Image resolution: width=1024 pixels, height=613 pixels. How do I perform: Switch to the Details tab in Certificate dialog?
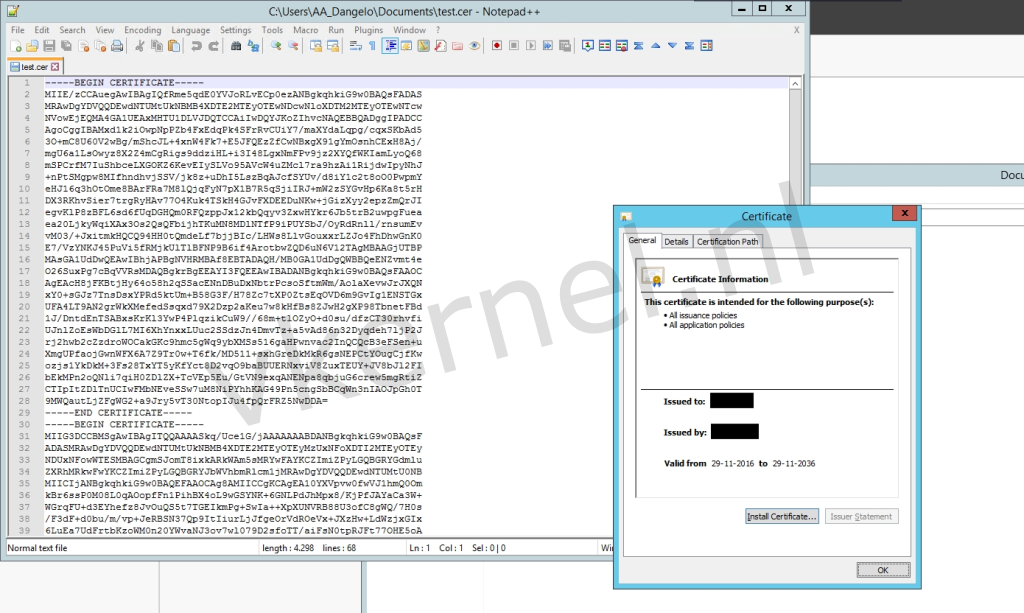click(x=676, y=241)
